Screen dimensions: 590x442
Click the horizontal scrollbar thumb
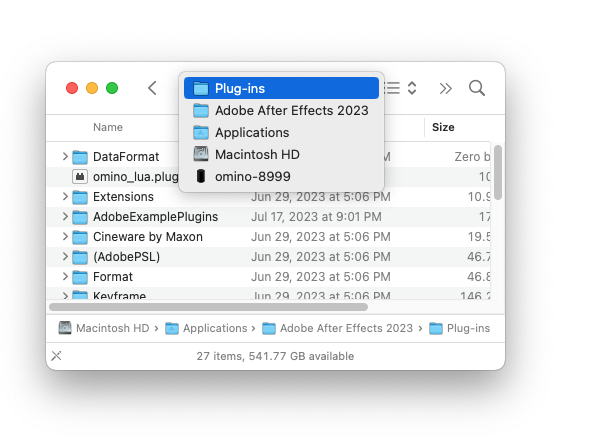208,307
